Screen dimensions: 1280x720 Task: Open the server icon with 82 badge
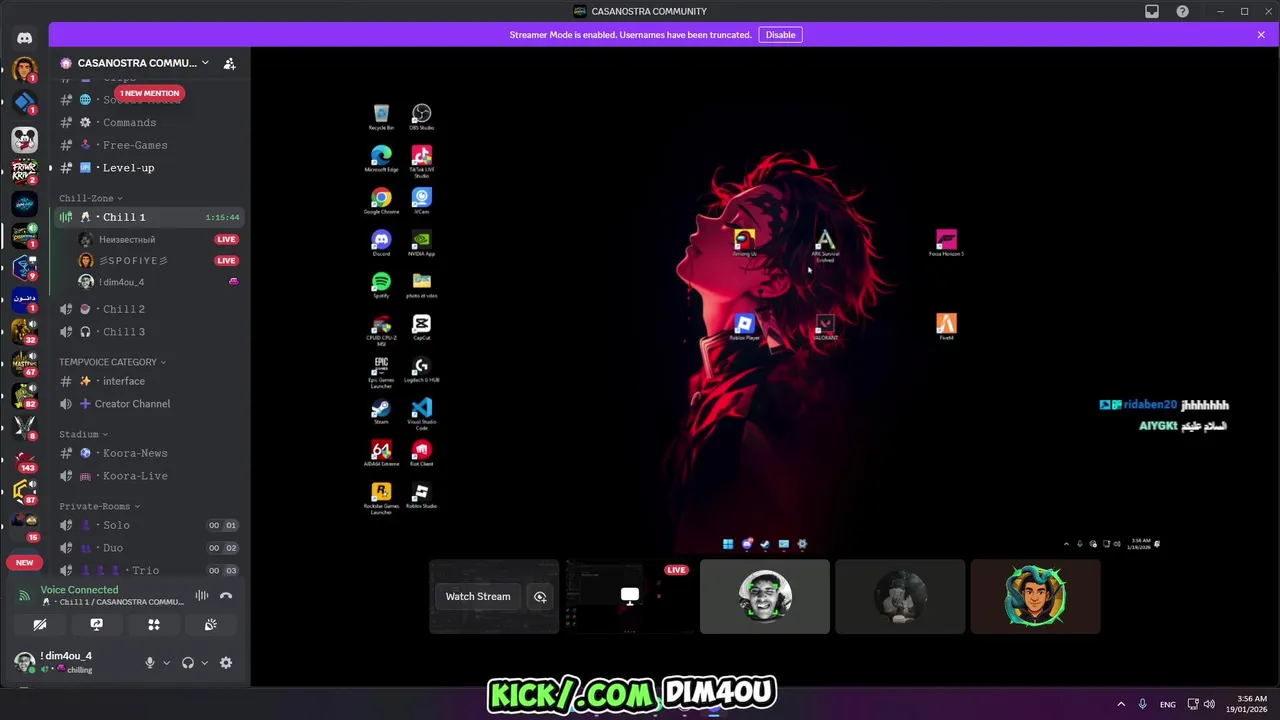coord(25,395)
